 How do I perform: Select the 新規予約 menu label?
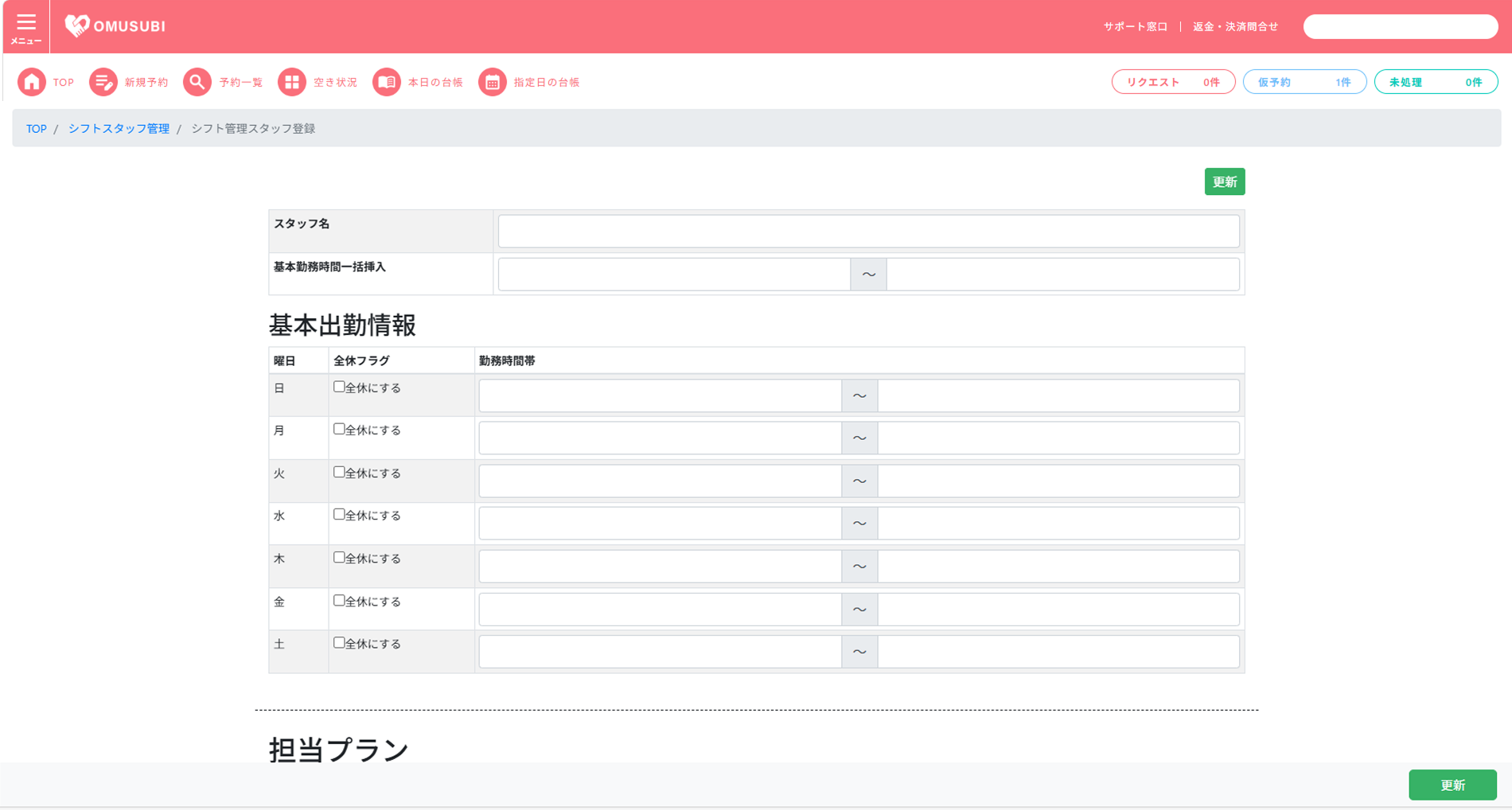pyautogui.click(x=146, y=83)
